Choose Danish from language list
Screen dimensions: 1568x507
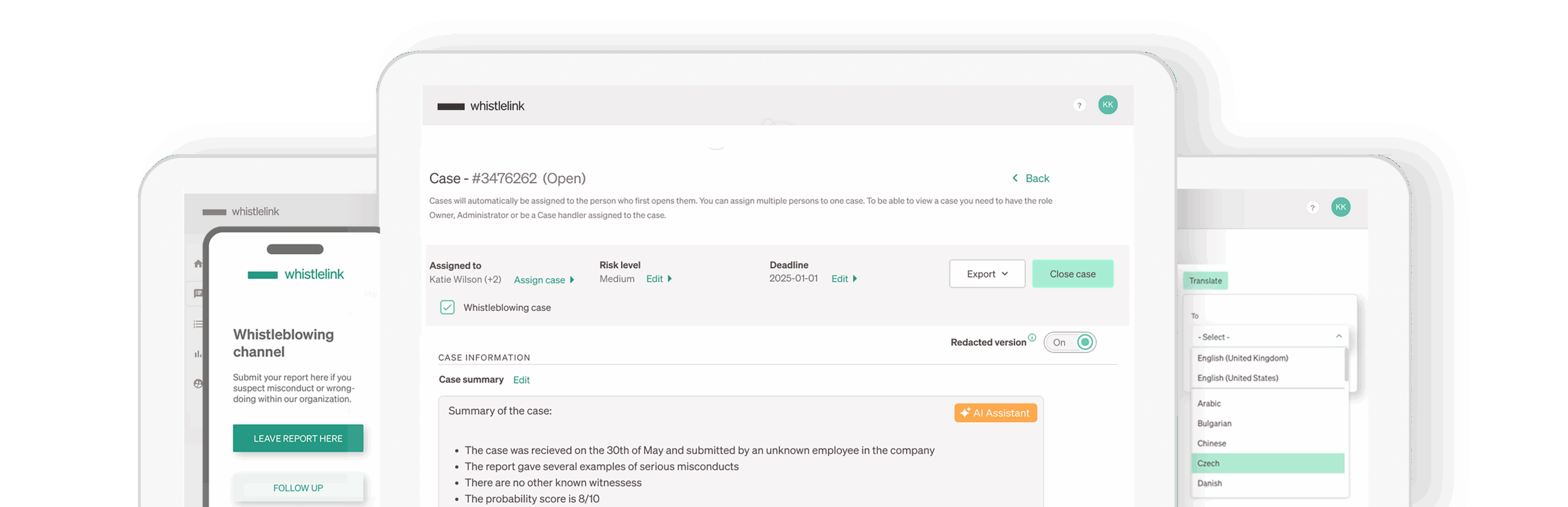click(x=1208, y=483)
